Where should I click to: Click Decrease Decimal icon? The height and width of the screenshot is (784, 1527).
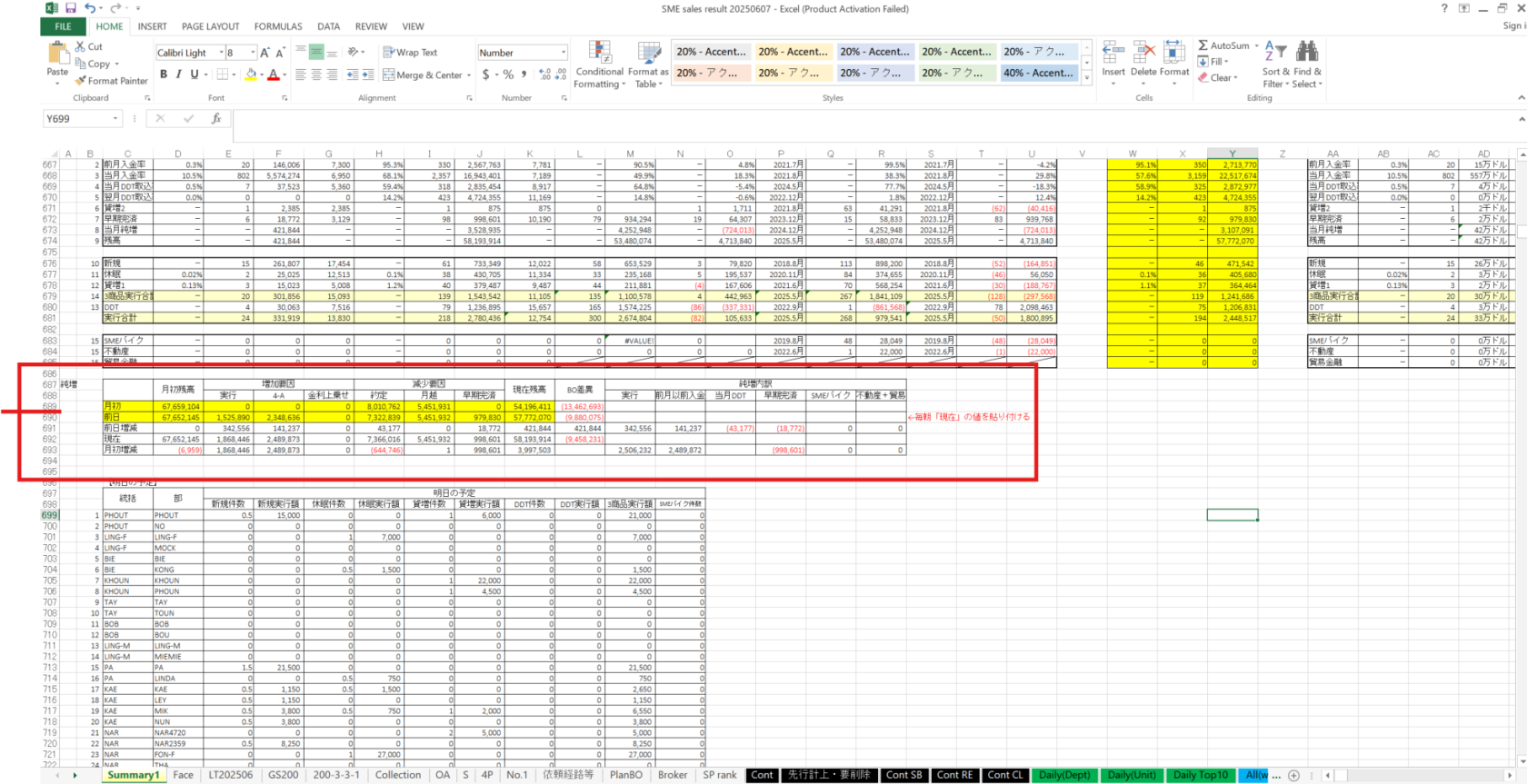click(x=561, y=74)
